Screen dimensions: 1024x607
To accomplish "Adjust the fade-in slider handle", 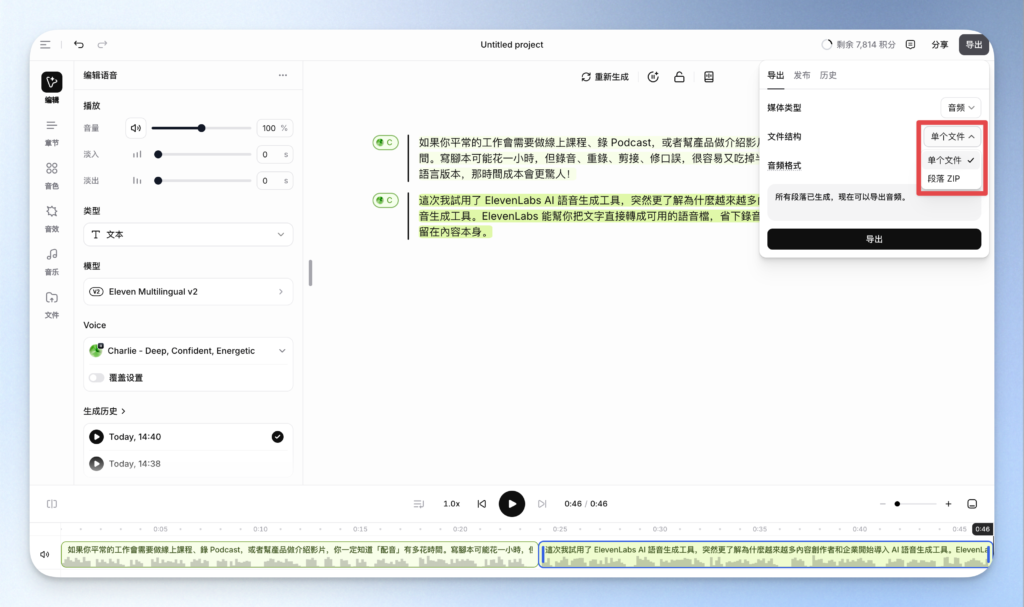I will (x=158, y=155).
